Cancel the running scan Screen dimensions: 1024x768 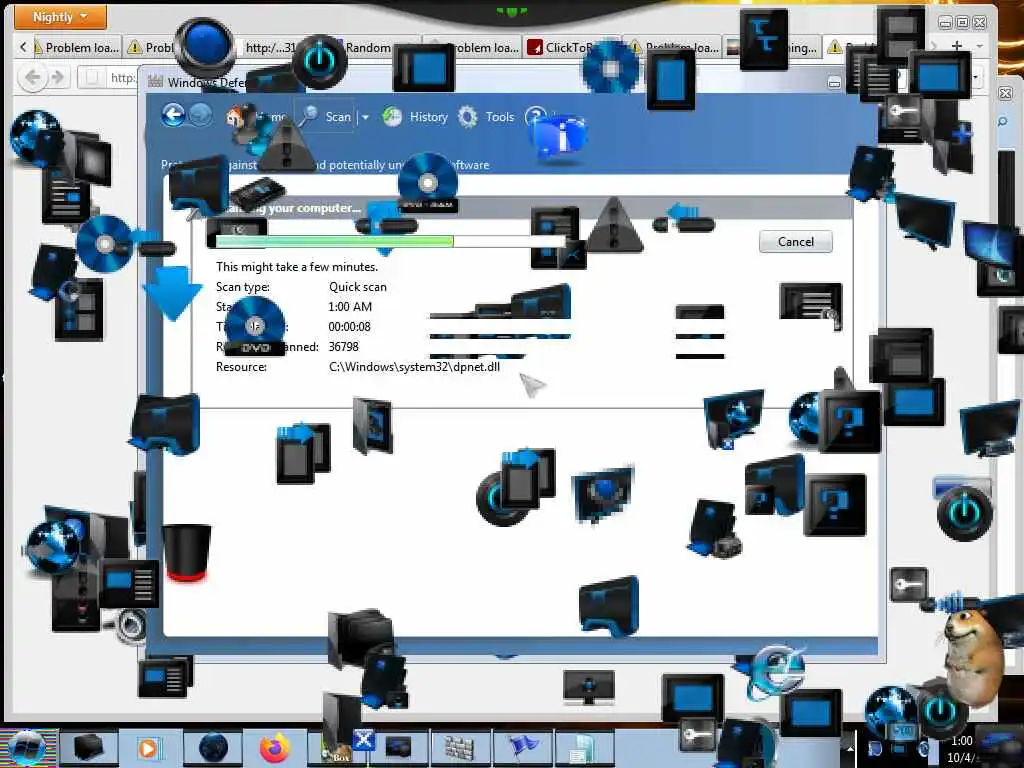795,242
